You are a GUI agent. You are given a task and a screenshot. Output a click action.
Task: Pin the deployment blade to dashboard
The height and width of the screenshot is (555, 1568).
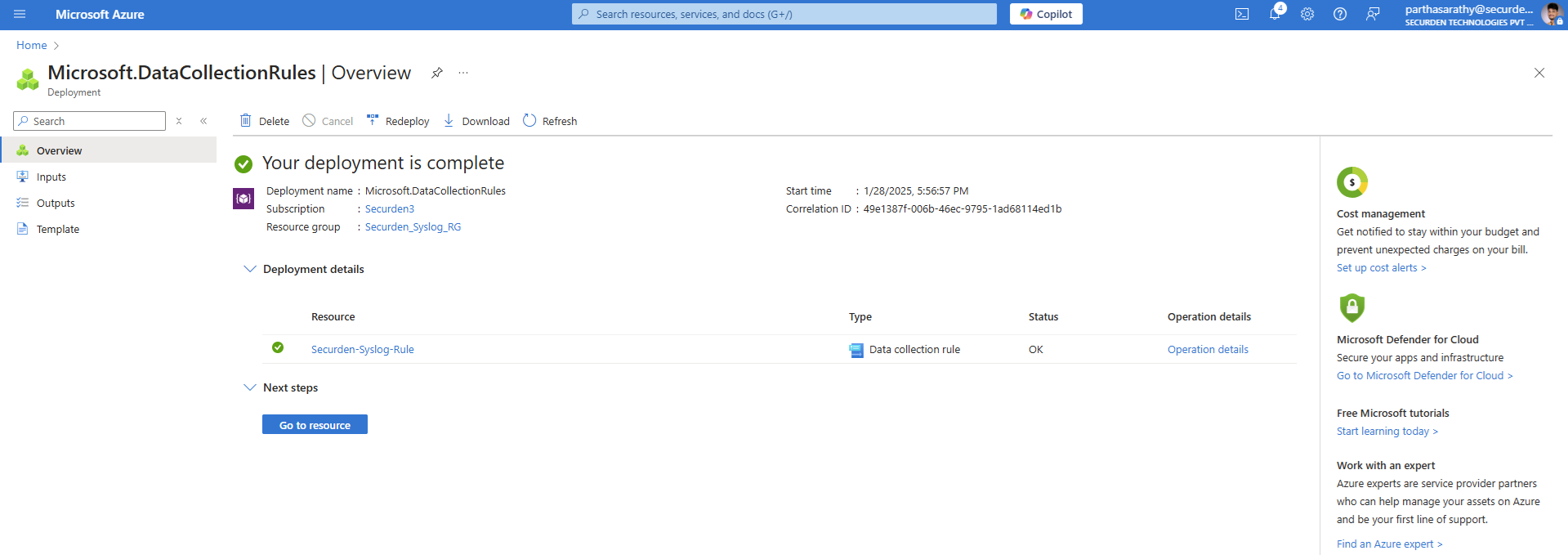click(x=437, y=73)
